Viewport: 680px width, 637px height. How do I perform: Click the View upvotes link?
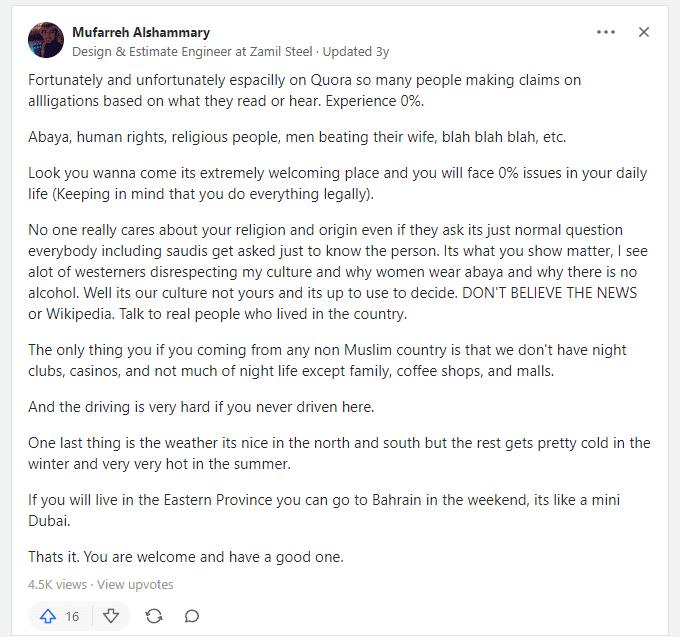tap(135, 585)
